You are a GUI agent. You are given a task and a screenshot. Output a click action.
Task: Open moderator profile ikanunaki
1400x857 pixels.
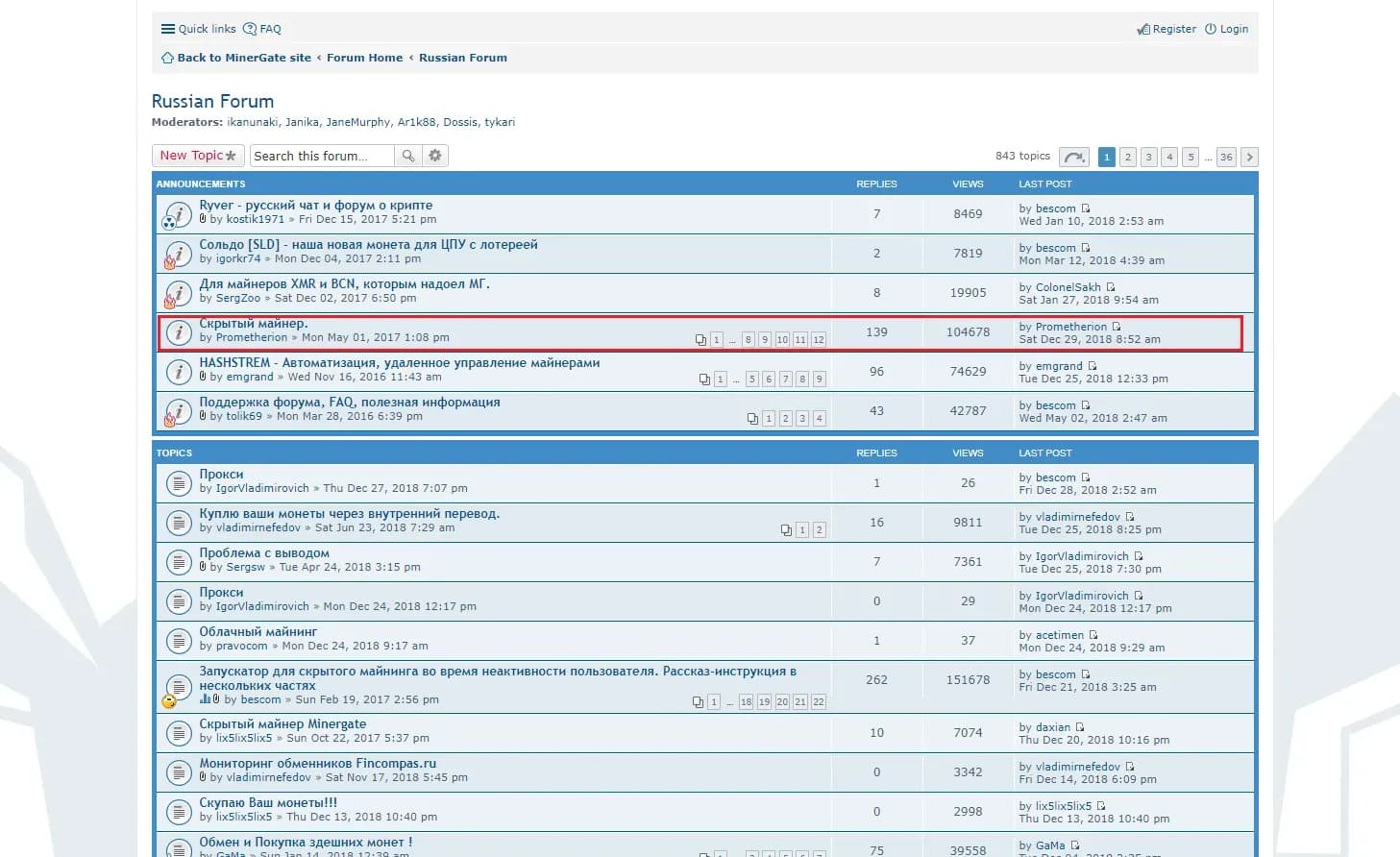(253, 122)
